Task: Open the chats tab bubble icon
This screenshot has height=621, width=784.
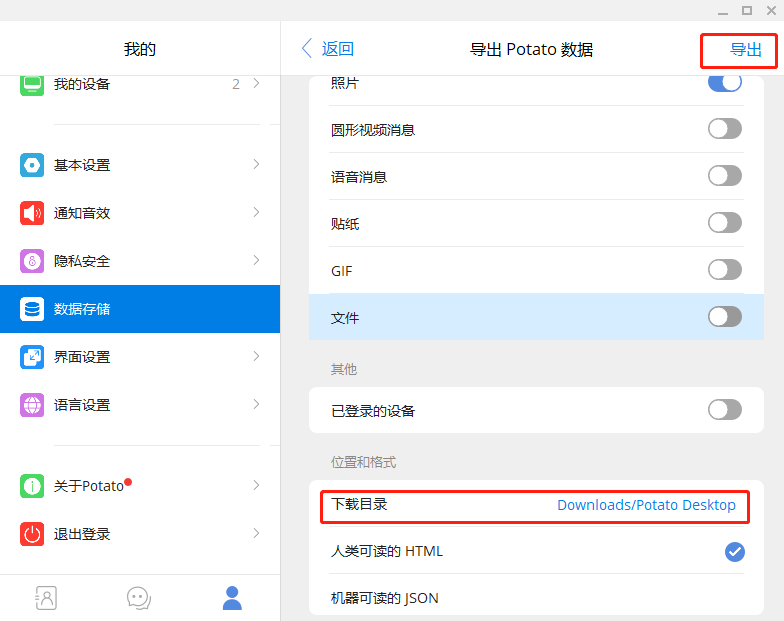Action: tap(139, 598)
